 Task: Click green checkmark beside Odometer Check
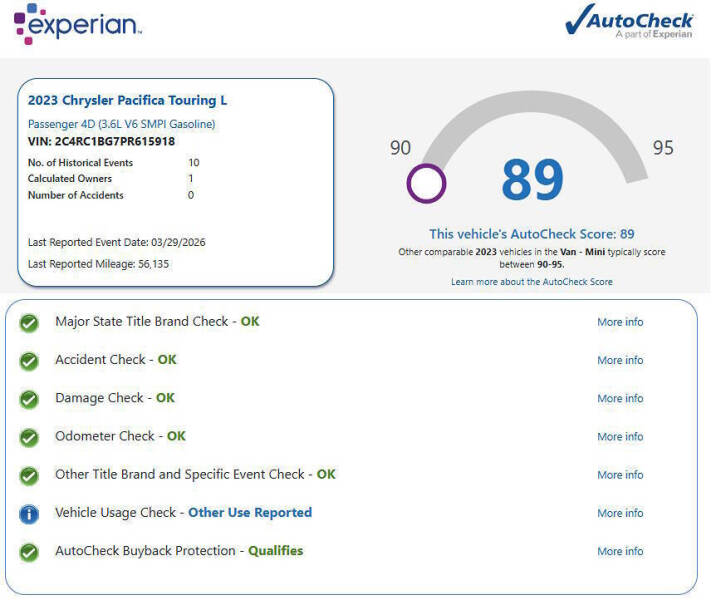(x=29, y=437)
